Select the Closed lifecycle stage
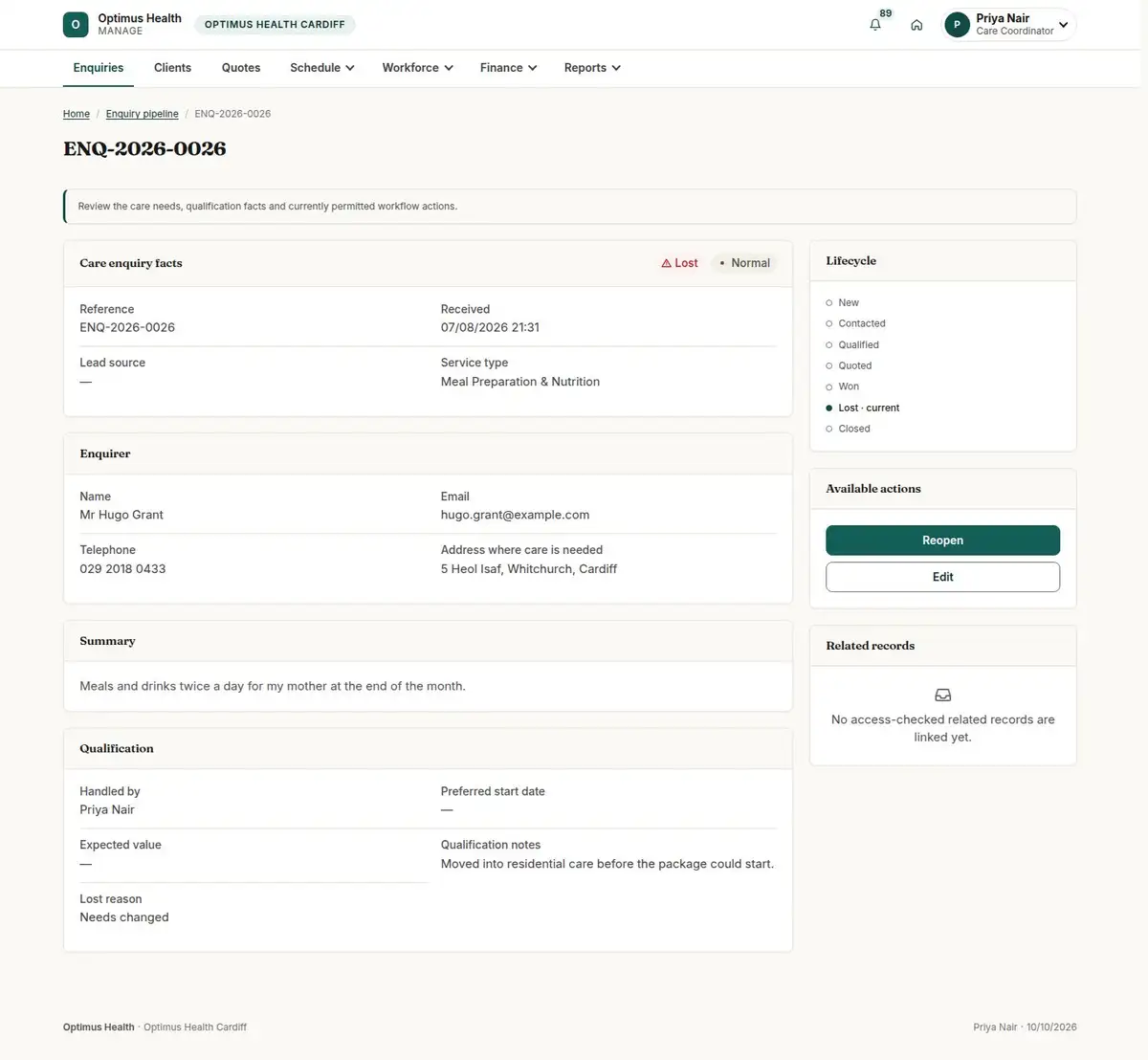 (848, 429)
